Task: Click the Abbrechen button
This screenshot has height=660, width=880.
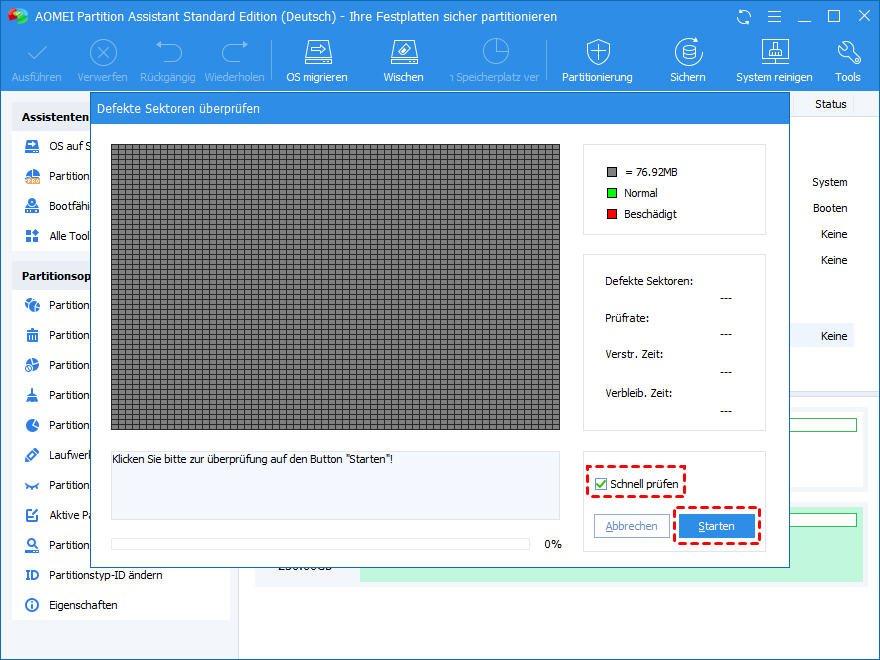Action: point(631,526)
